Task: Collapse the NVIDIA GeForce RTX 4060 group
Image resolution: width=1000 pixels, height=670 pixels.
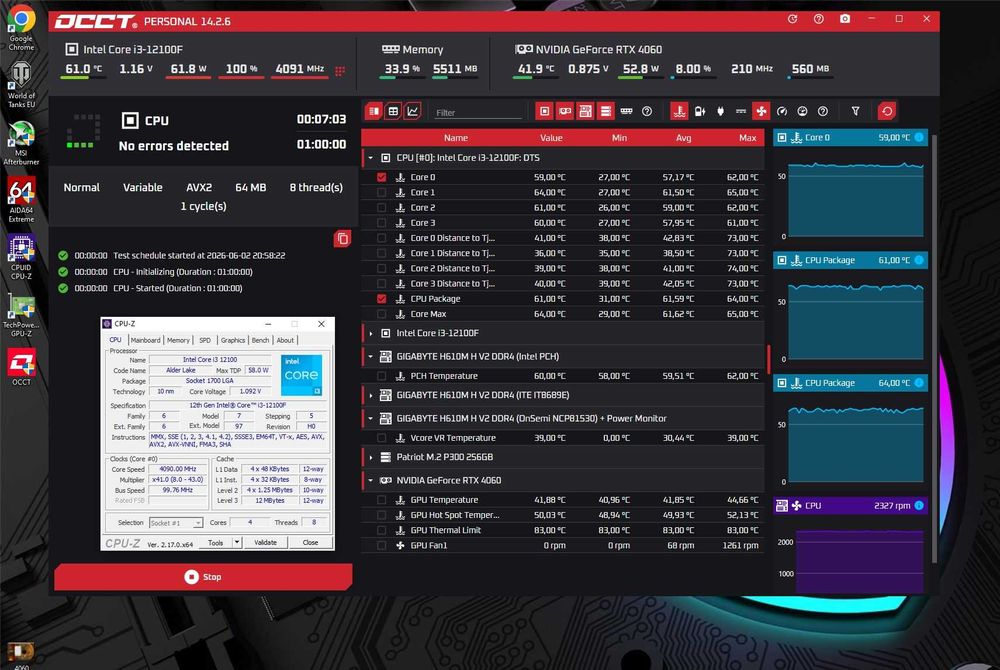Action: [371, 481]
